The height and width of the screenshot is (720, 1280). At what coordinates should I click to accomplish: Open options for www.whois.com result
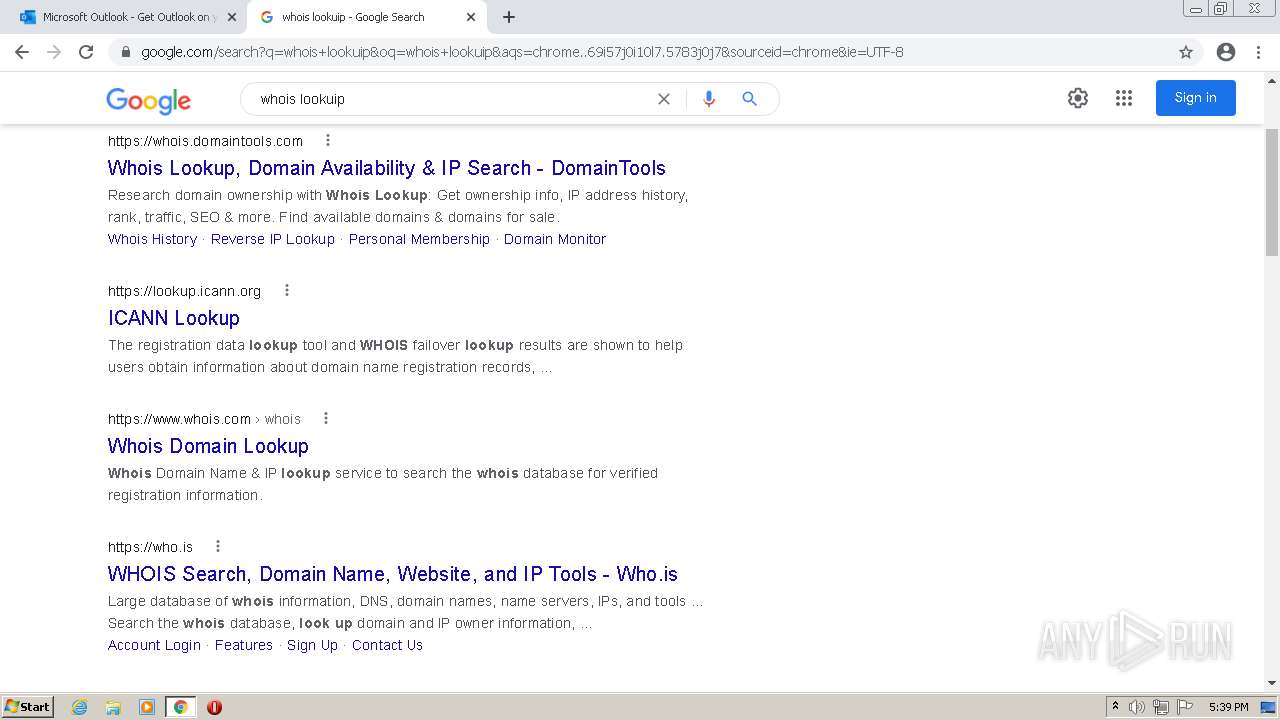click(325, 418)
